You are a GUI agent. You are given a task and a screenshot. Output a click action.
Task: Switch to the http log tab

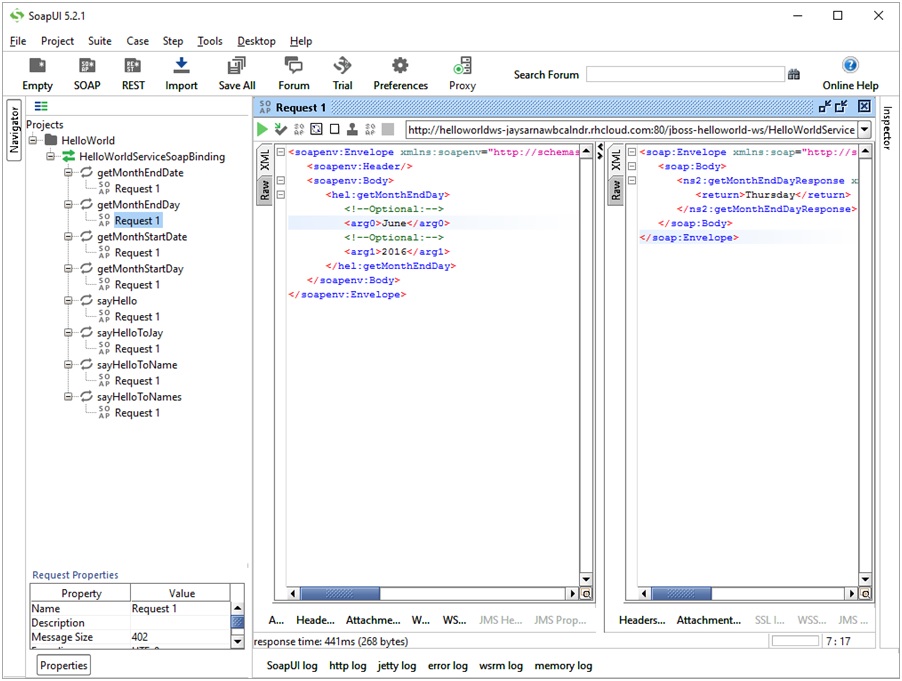(x=347, y=665)
